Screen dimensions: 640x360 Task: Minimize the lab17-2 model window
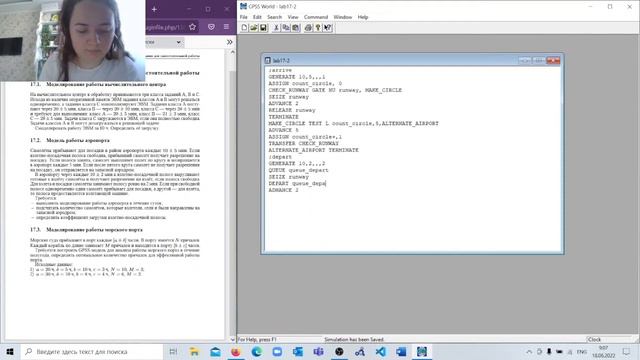click(x=524, y=60)
